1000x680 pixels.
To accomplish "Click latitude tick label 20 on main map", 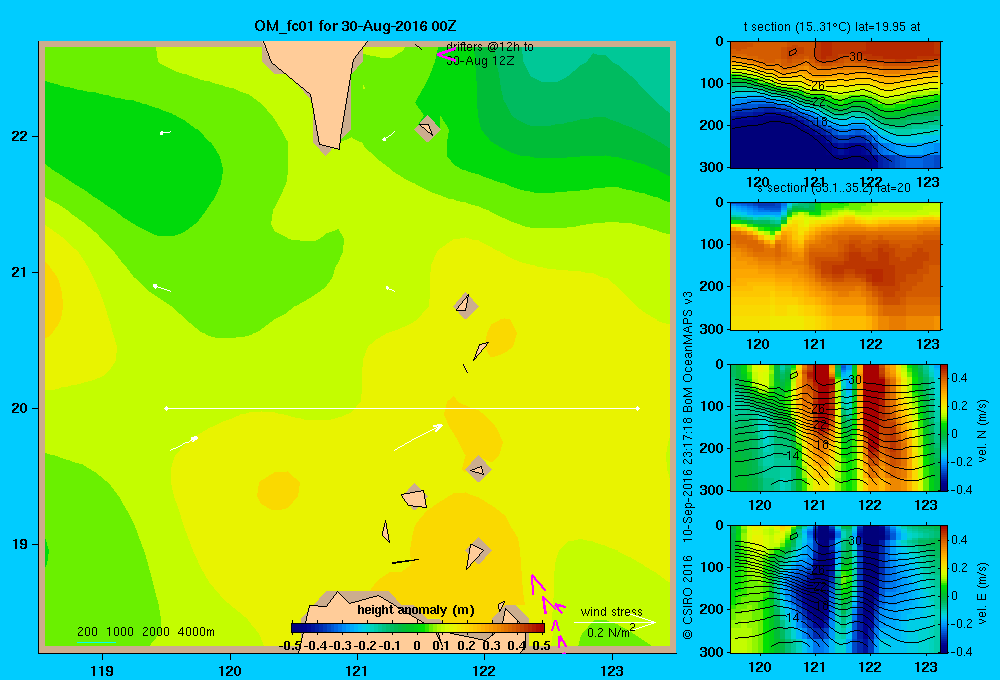I will tap(19, 408).
